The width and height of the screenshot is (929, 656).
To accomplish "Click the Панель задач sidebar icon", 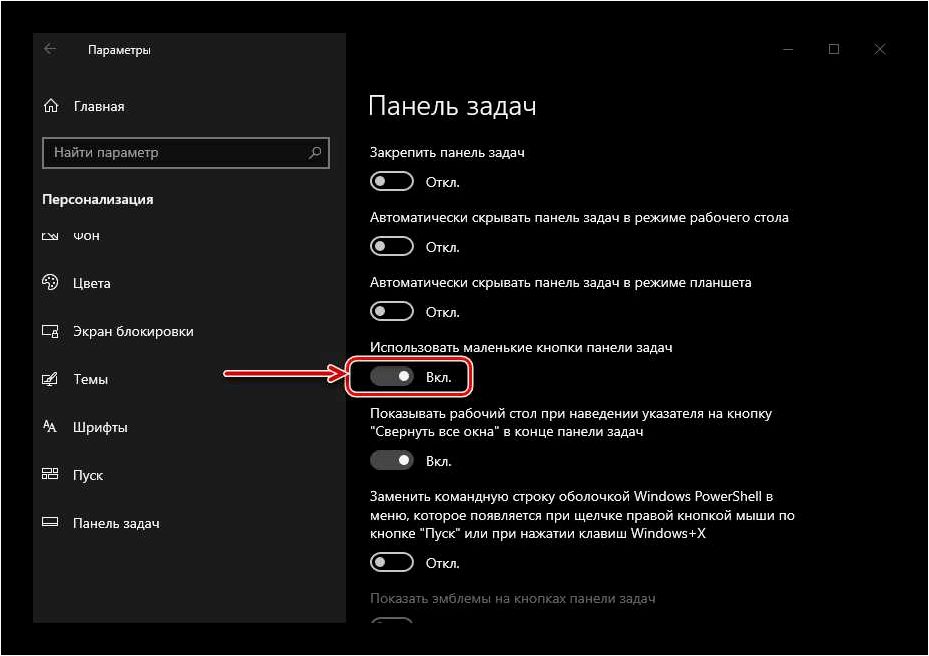I will click(50, 523).
